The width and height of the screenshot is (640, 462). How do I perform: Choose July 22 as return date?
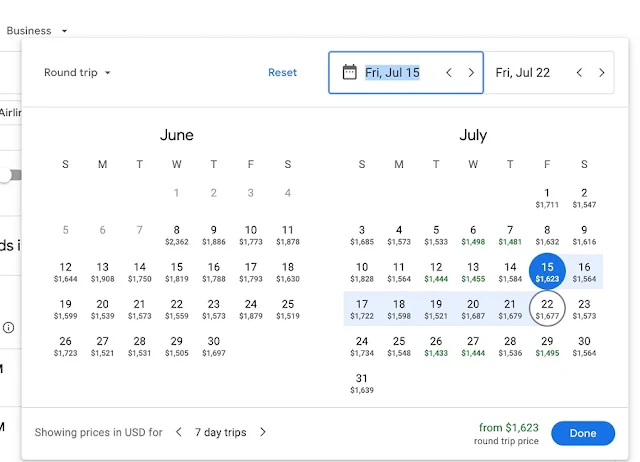547,308
